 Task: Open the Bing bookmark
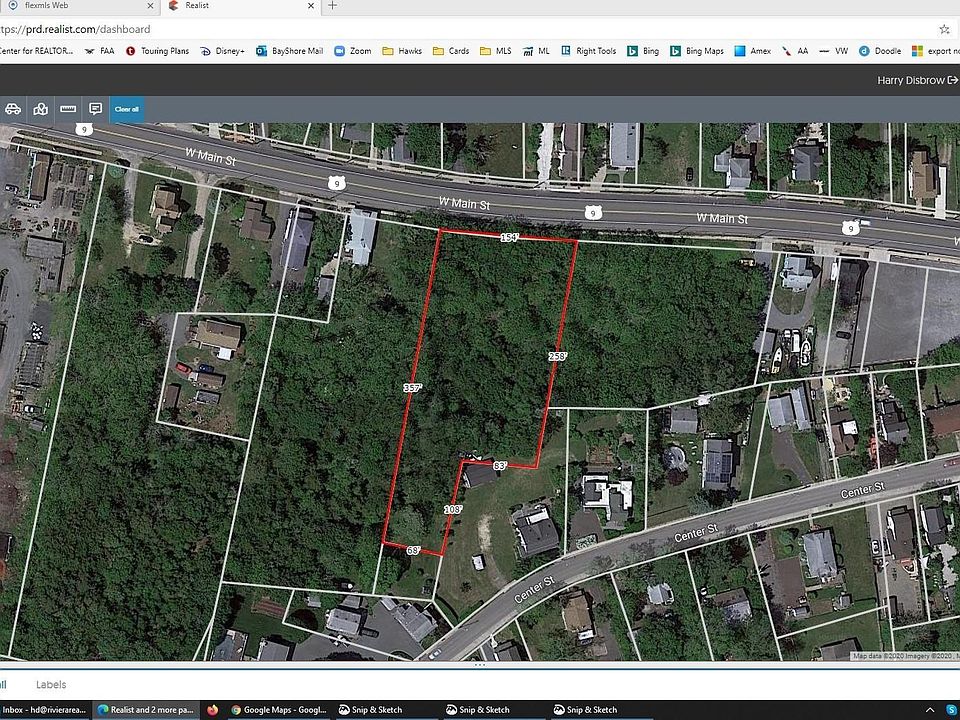click(643, 51)
